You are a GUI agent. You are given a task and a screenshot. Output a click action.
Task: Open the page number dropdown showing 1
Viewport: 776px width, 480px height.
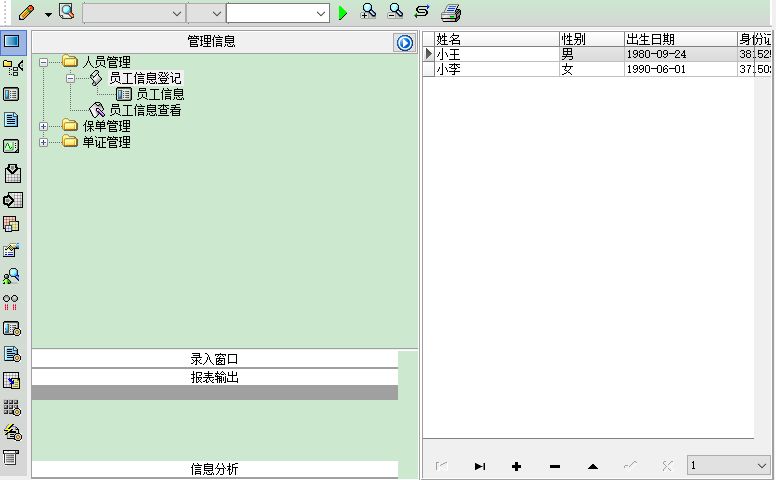tap(728, 465)
